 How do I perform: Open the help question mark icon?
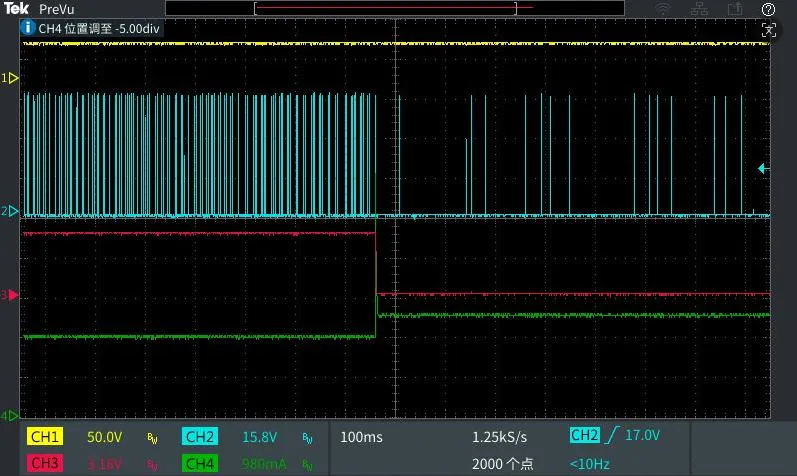(x=768, y=9)
